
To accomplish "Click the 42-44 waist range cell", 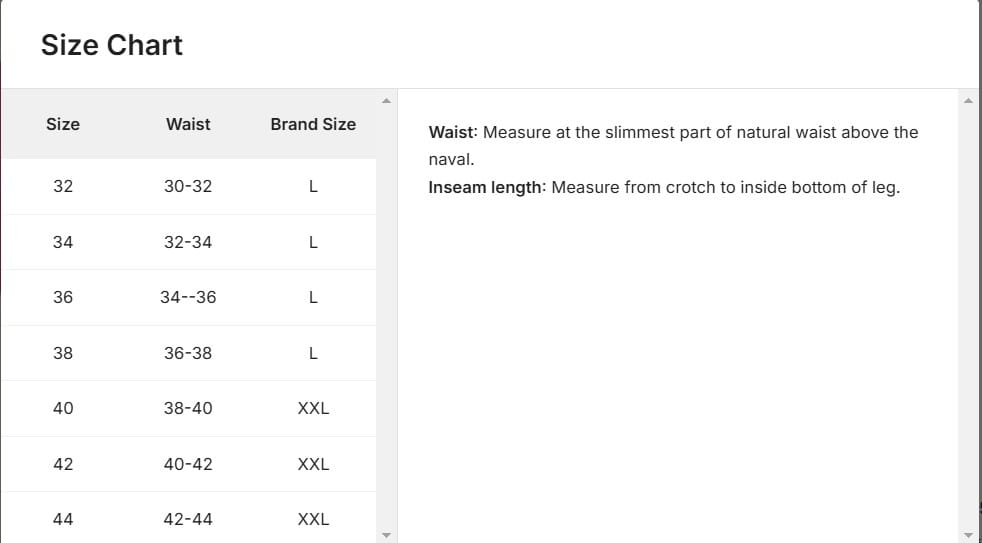I will pos(188,519).
